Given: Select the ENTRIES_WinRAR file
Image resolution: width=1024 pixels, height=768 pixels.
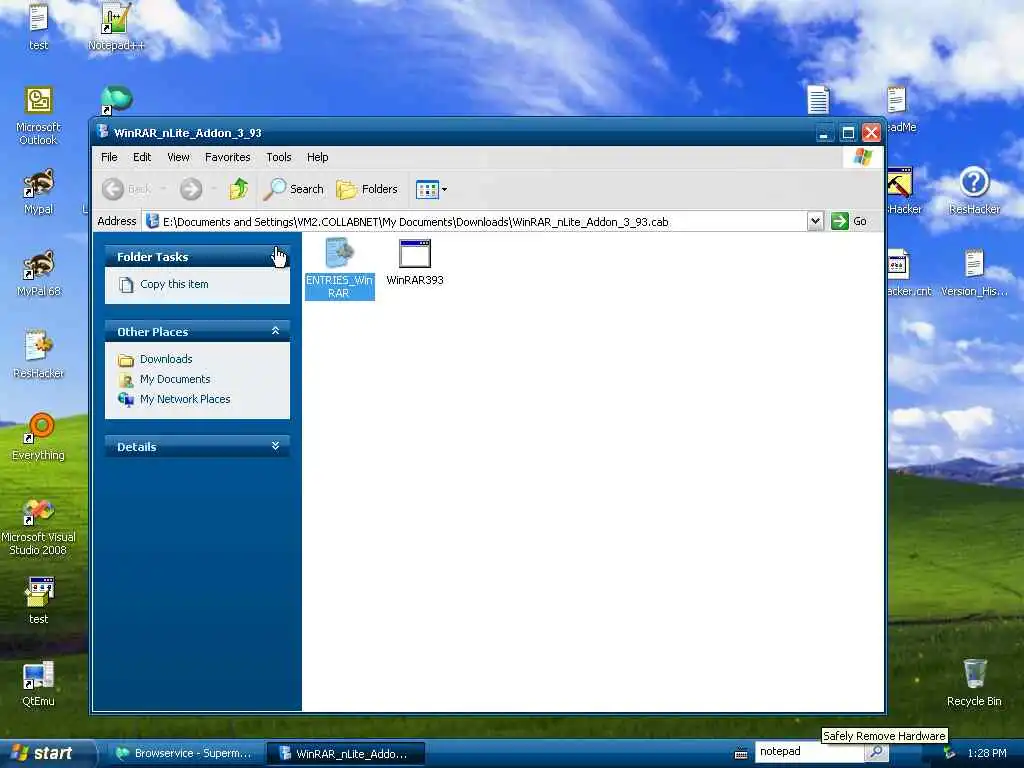Looking at the screenshot, I should point(340,268).
